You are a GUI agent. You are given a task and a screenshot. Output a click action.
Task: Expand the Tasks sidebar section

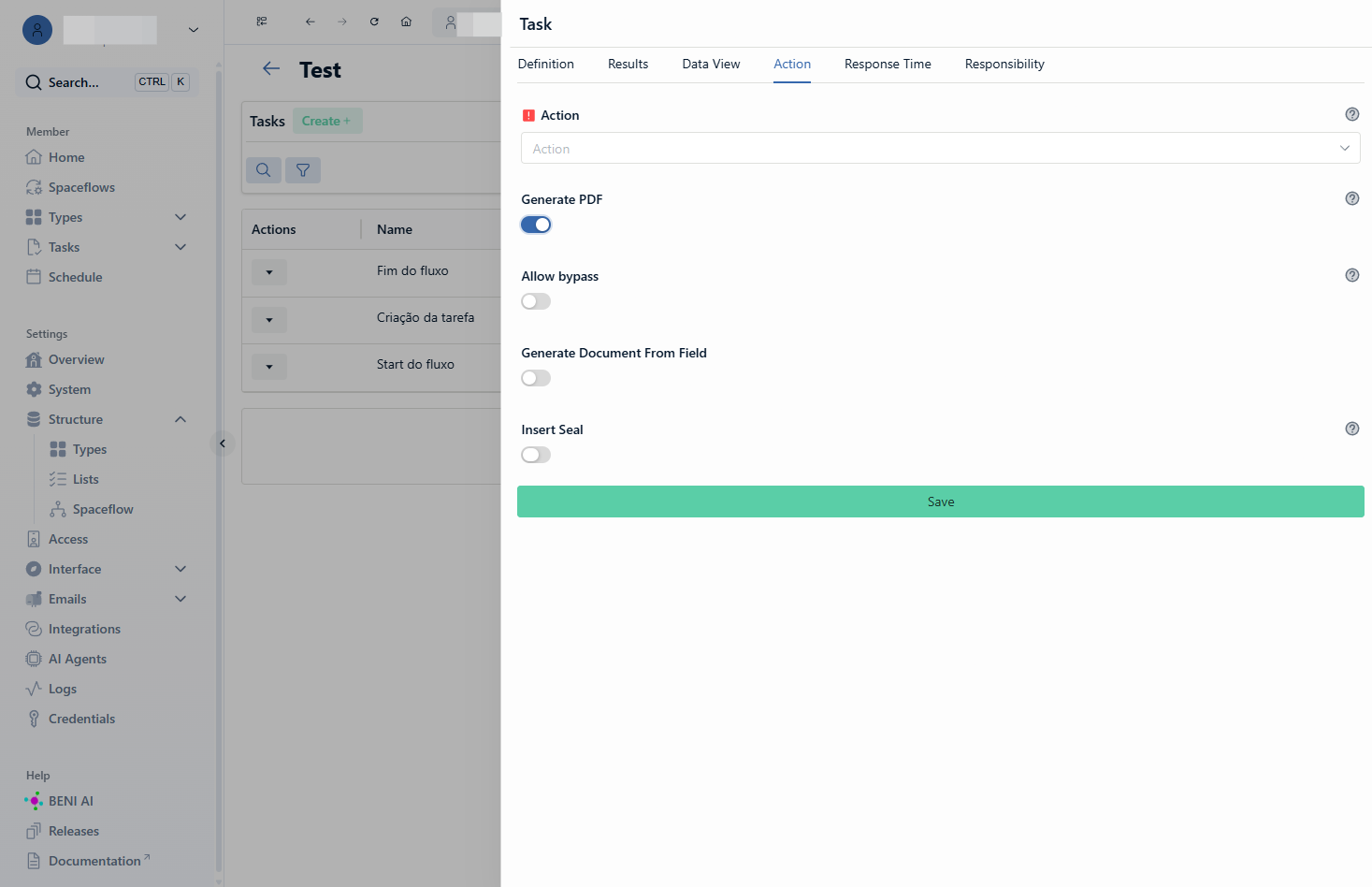(181, 247)
